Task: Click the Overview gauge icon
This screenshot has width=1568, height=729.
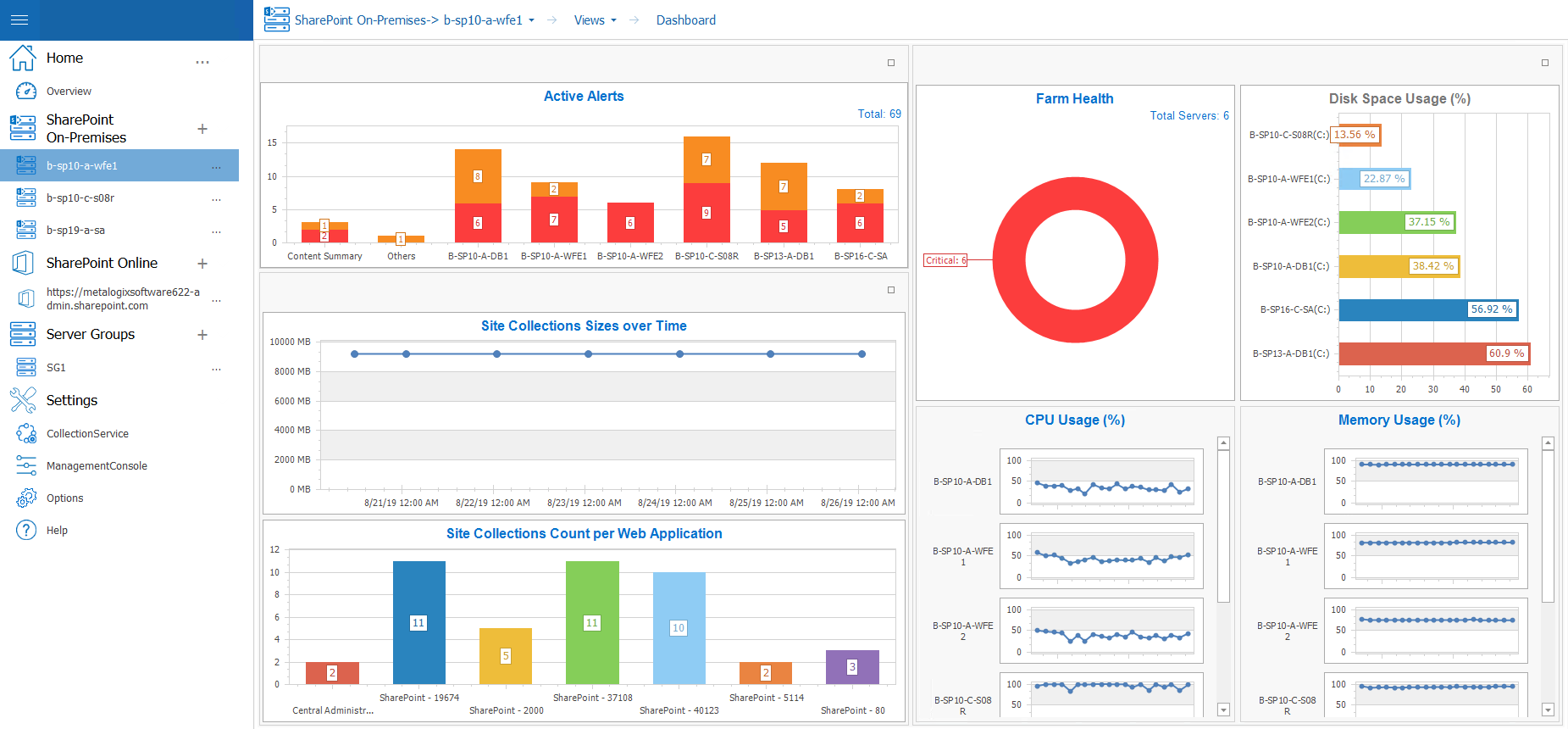Action: coord(26,91)
